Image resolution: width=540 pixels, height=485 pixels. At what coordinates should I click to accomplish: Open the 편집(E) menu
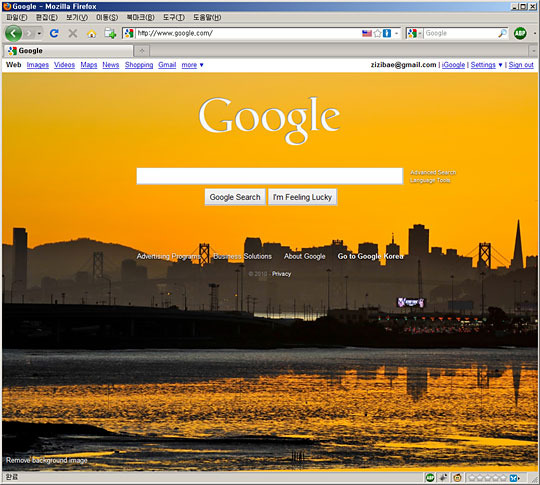pos(46,17)
